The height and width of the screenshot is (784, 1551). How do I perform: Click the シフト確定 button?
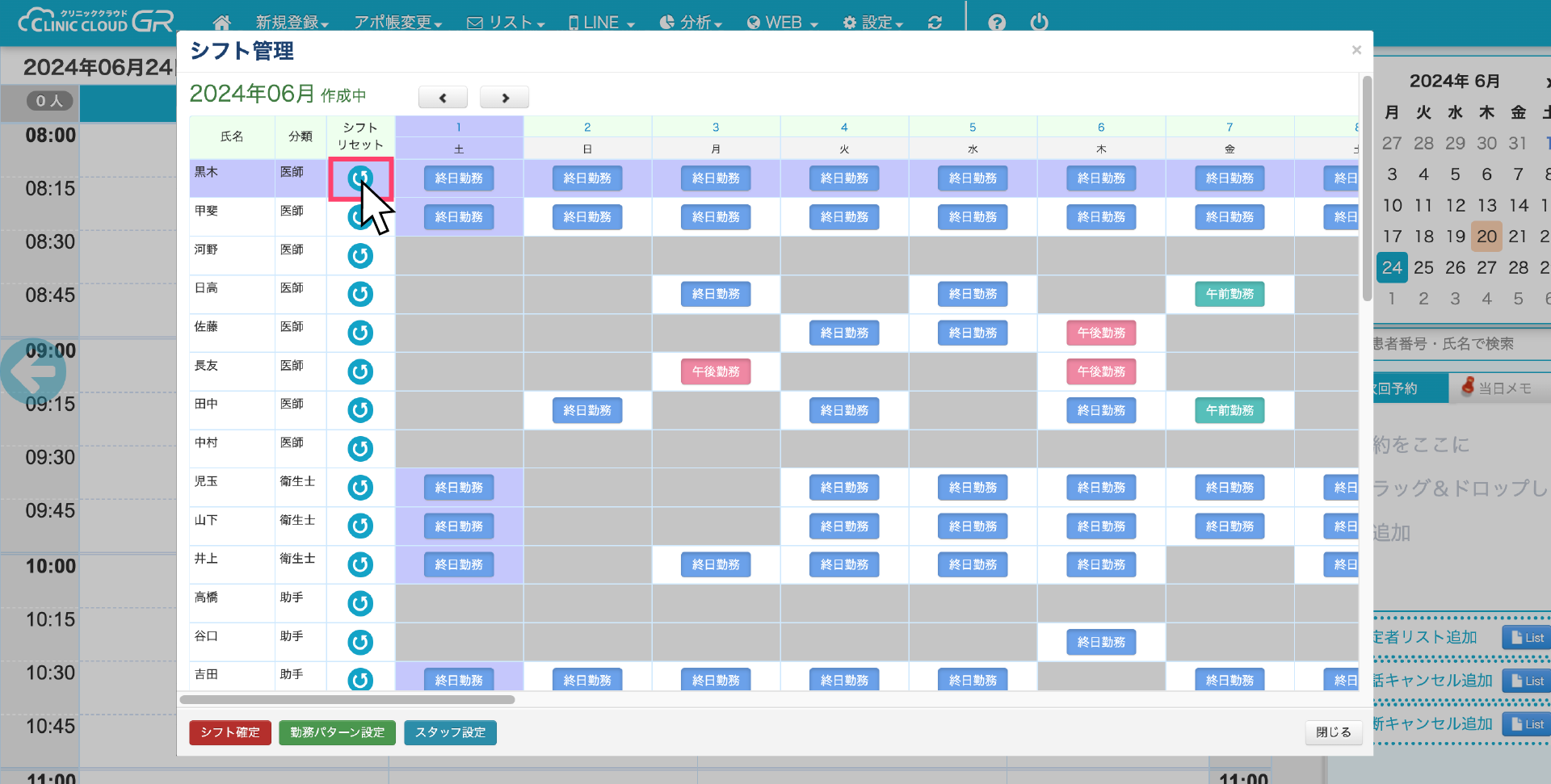[230, 732]
